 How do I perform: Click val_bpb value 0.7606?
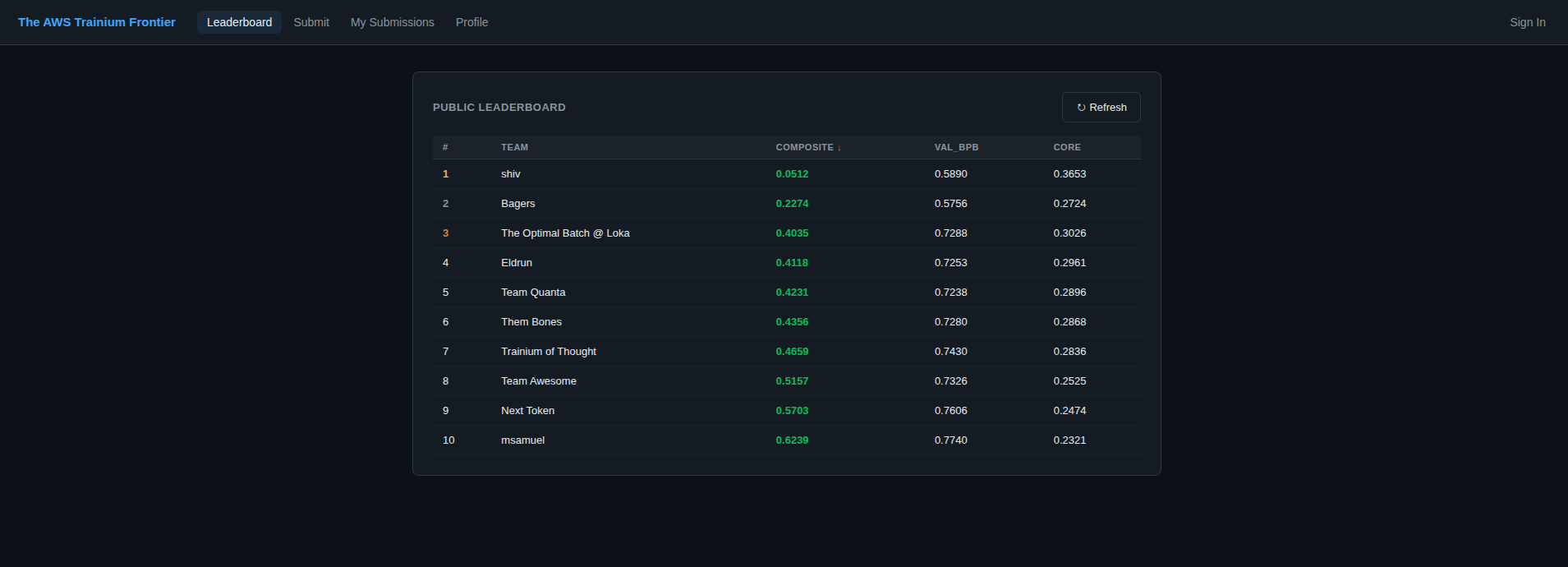point(951,411)
